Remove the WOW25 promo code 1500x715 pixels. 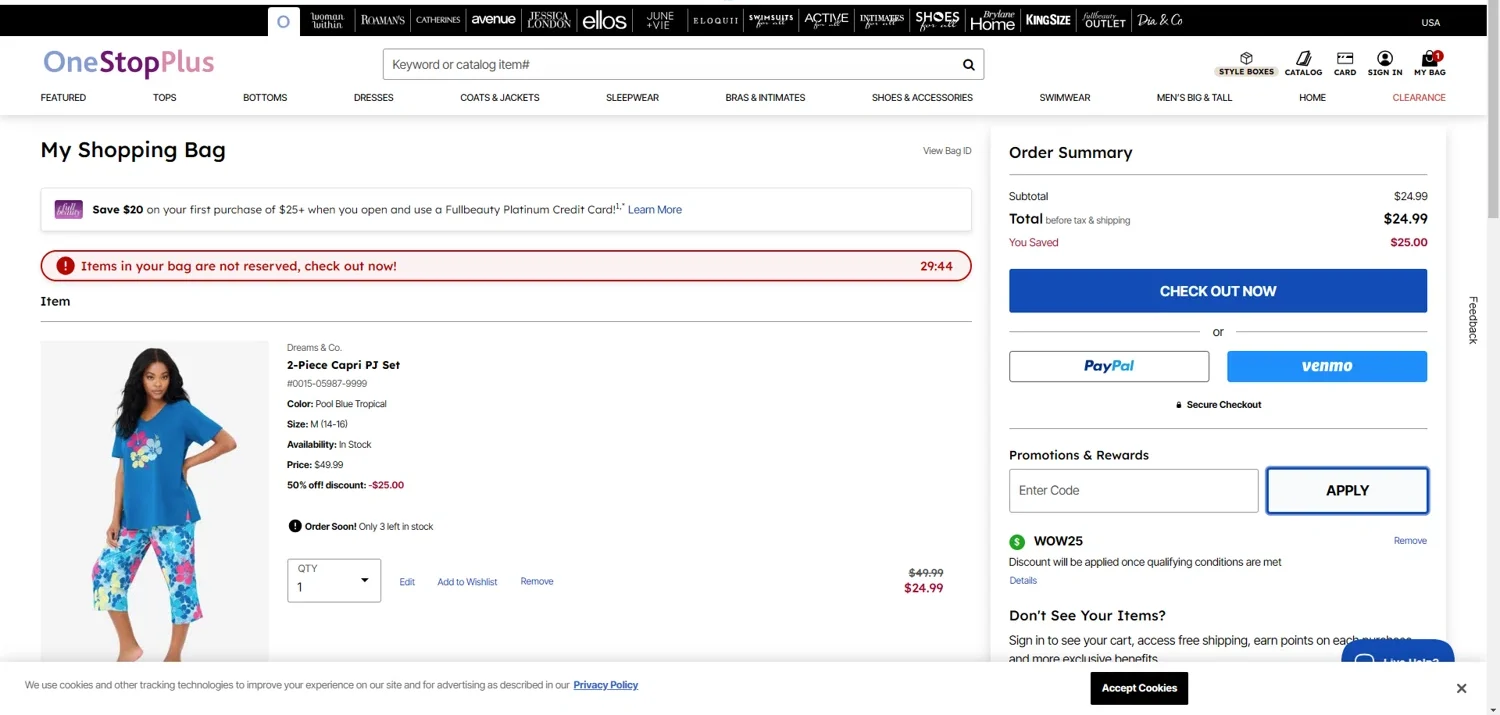point(1410,541)
